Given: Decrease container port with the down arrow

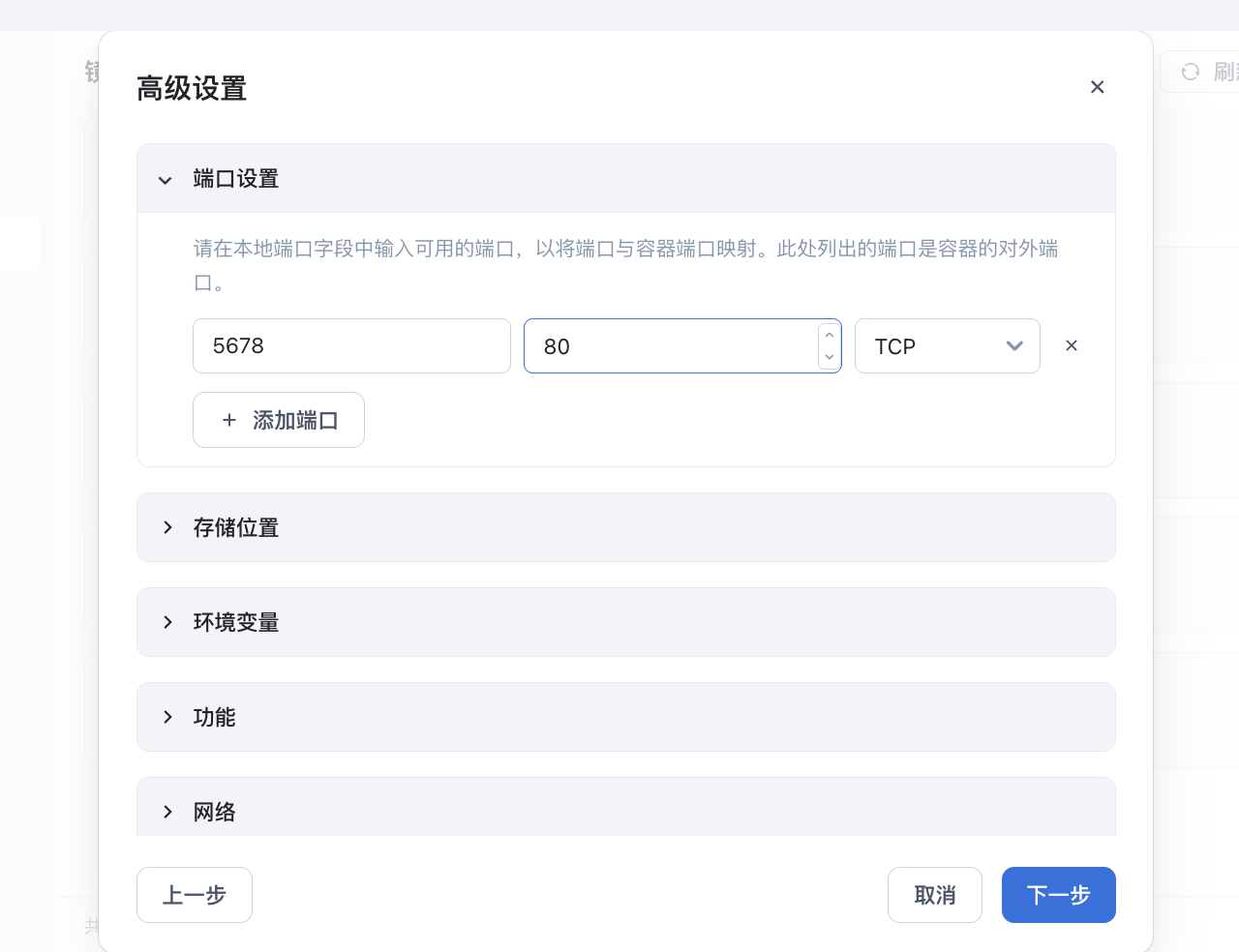Looking at the screenshot, I should pos(830,357).
